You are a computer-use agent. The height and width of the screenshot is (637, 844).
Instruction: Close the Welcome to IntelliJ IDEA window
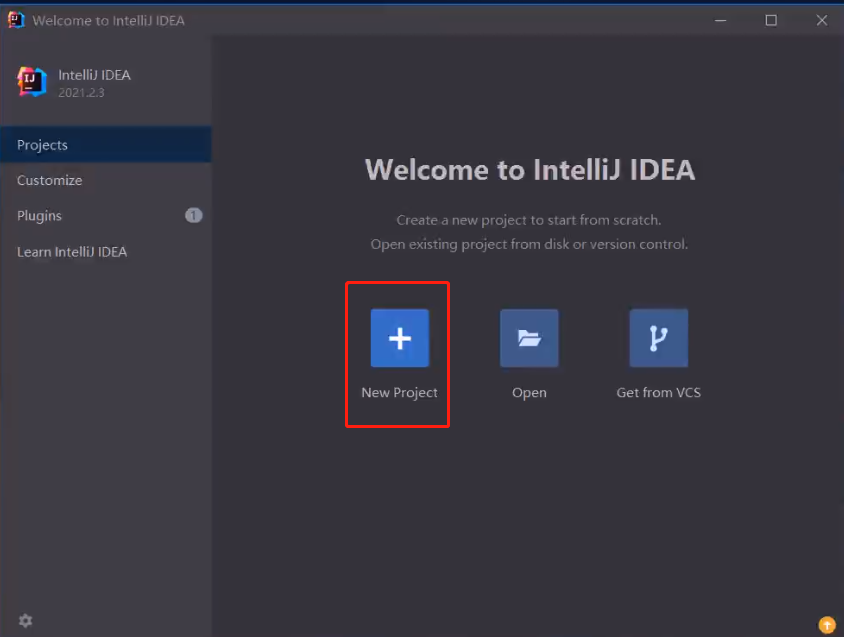tap(821, 20)
